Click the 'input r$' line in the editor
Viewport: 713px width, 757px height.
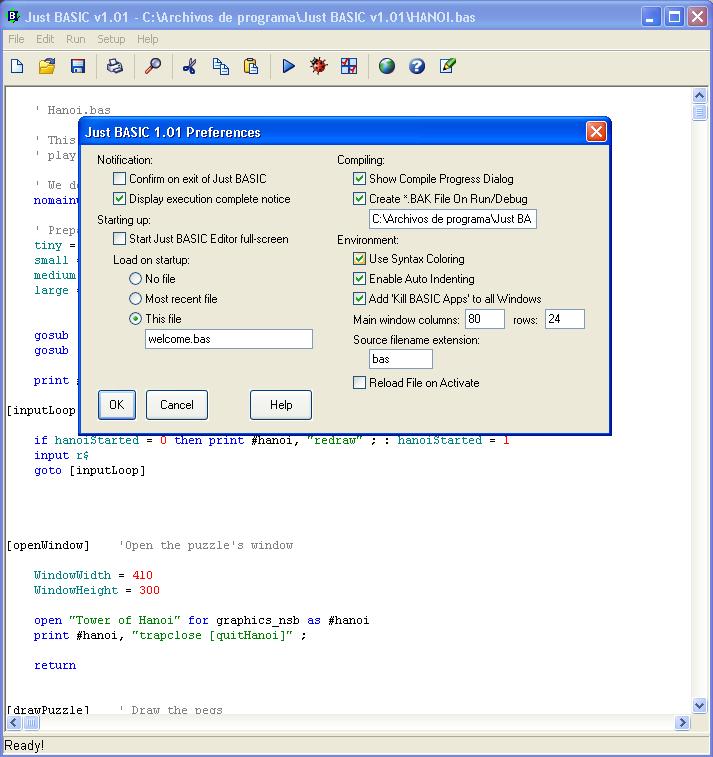click(61, 455)
